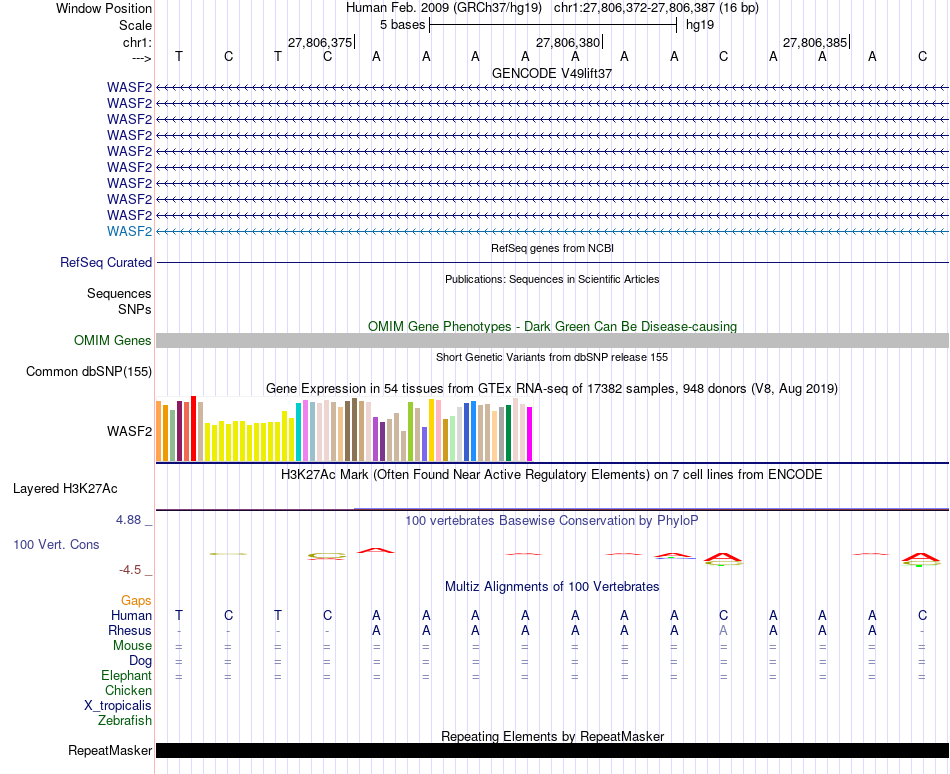This screenshot has height=774, width=950.
Task: Open Publications: Sequences in Scientific Articles title
Action: (x=552, y=279)
